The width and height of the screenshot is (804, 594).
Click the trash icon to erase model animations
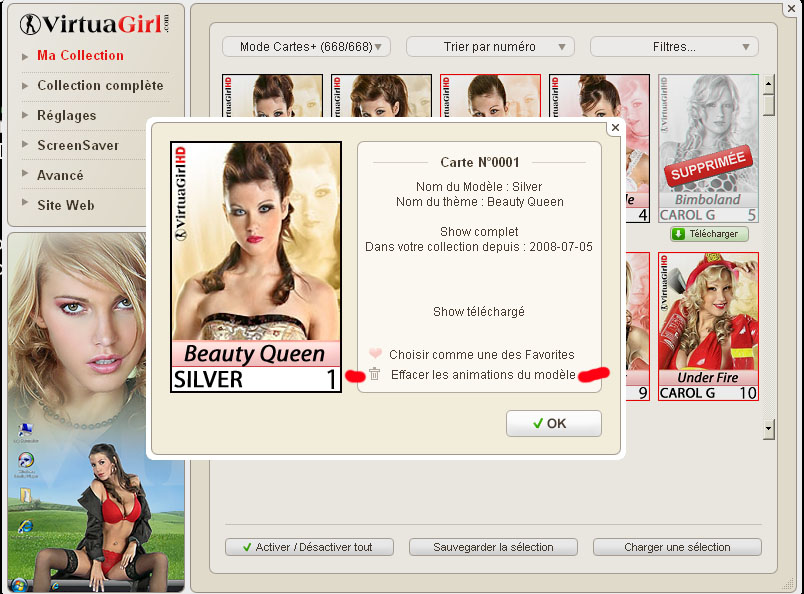(375, 374)
